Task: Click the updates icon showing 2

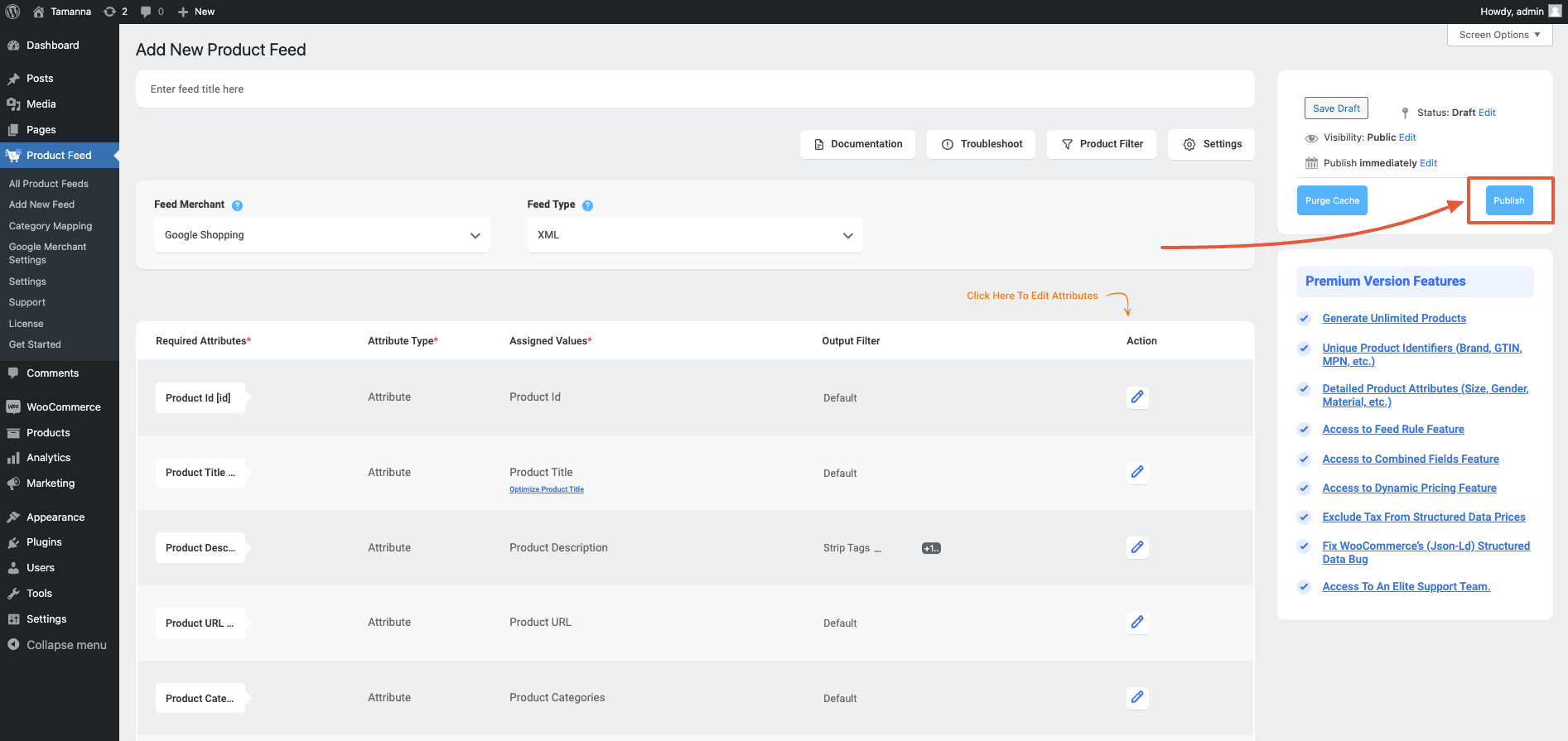Action: tap(109, 12)
